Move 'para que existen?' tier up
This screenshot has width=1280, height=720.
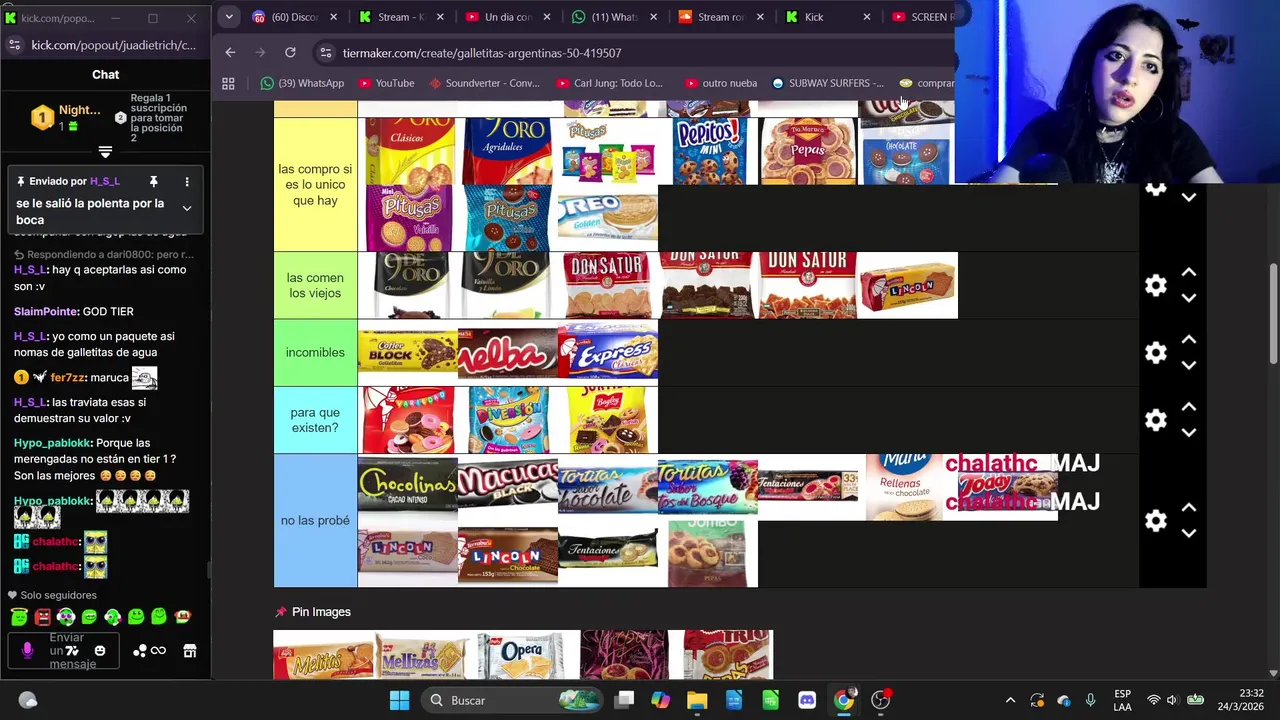tap(1189, 407)
